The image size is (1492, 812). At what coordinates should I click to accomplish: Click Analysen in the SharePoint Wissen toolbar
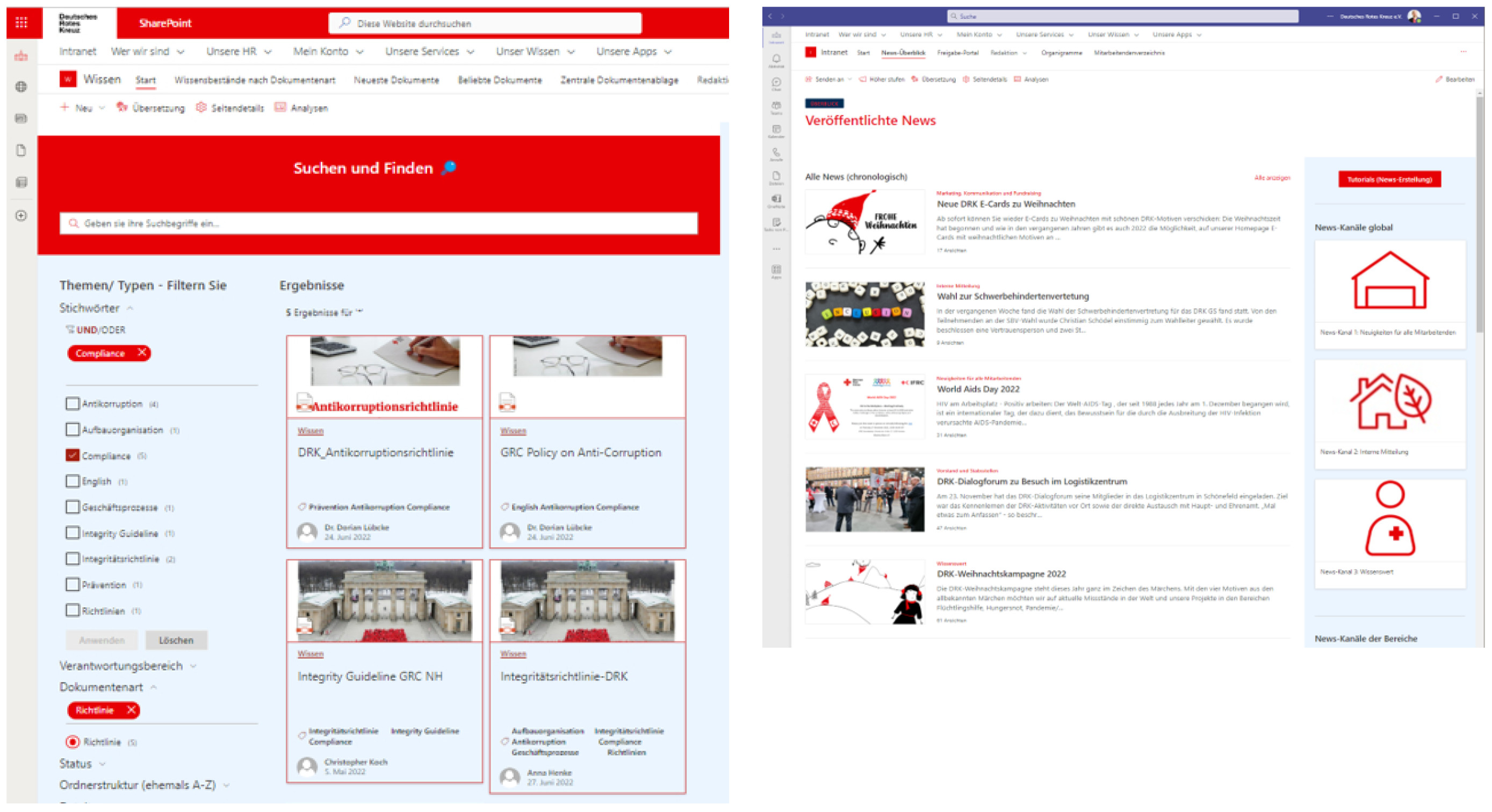pyautogui.click(x=301, y=107)
